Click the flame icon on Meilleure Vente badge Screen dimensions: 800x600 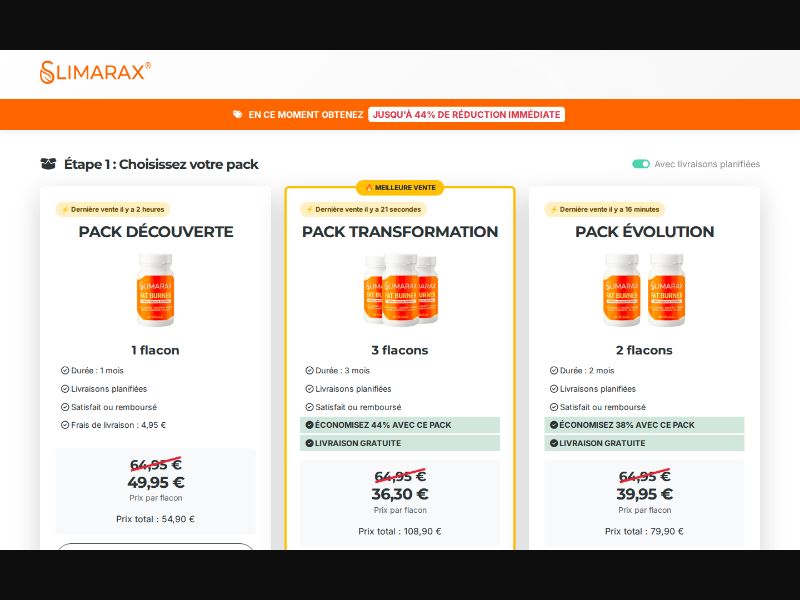(x=369, y=188)
